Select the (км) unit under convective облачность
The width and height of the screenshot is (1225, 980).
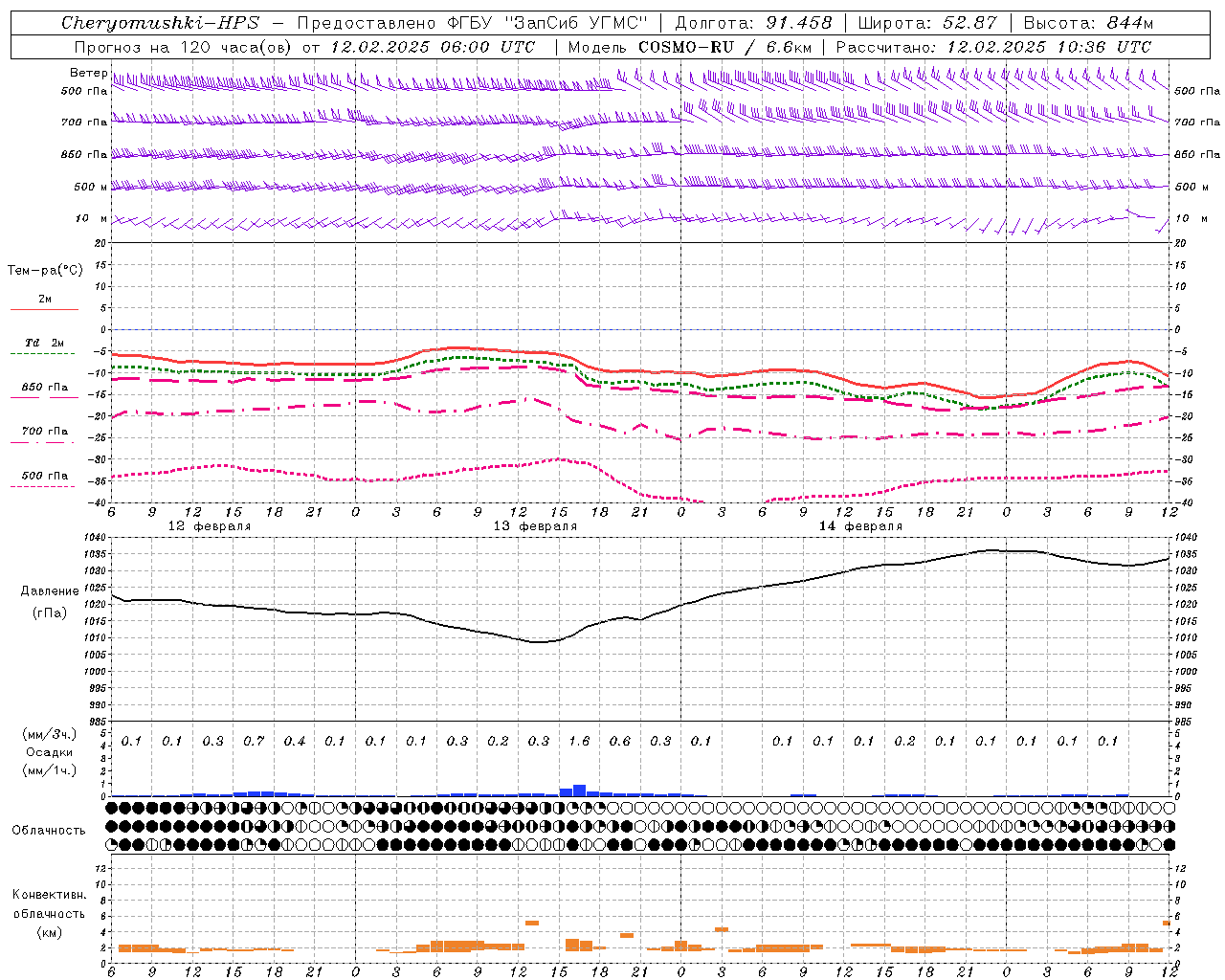tap(49, 931)
